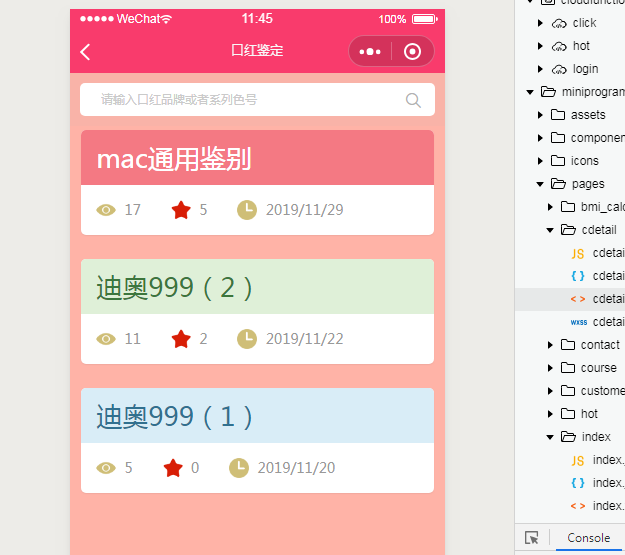The image size is (625, 555).
Task: Collapse the miniprogram folder
Action: click(530, 92)
